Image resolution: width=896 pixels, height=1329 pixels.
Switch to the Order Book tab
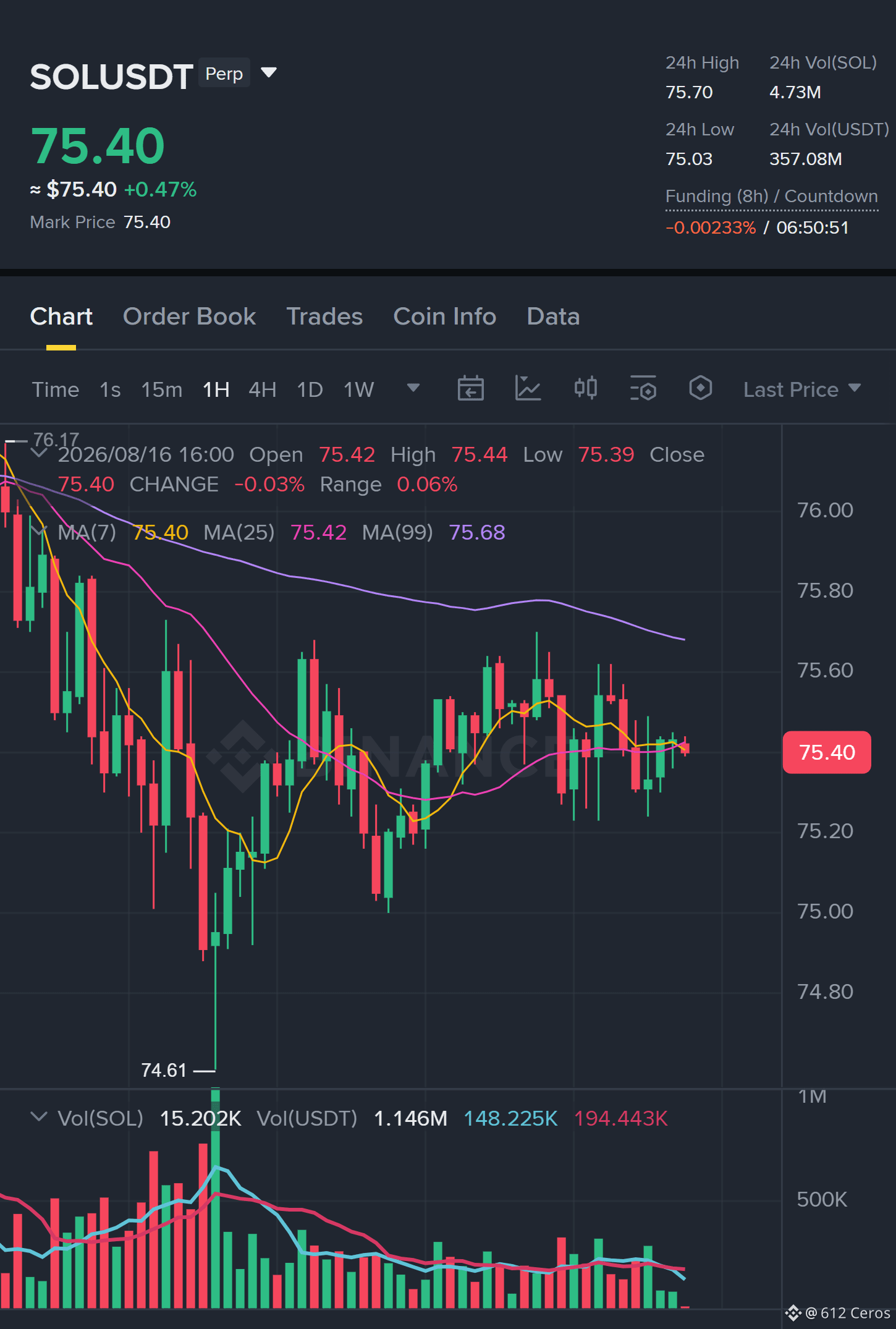click(x=189, y=316)
